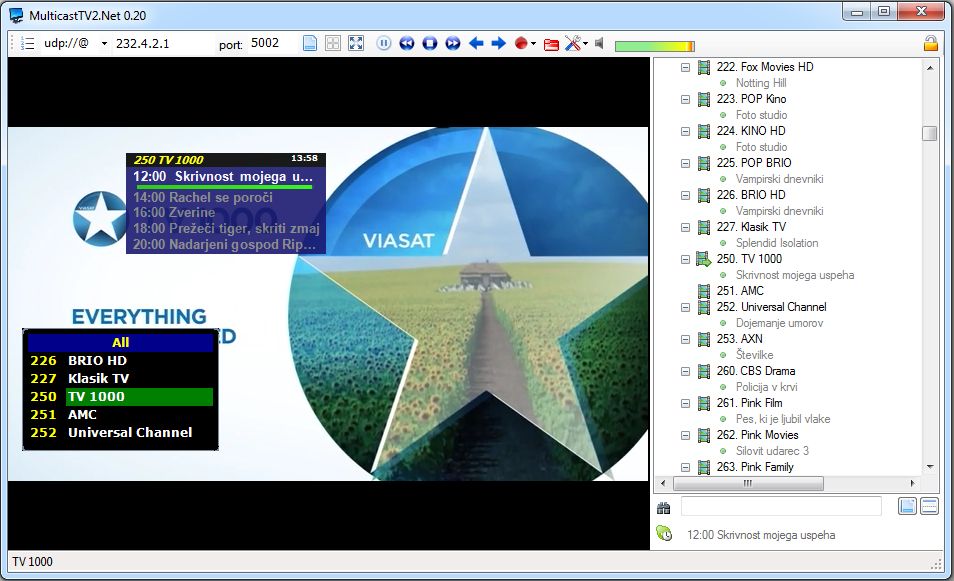
Task: Select channel 251. AMC in tree
Action: (740, 291)
